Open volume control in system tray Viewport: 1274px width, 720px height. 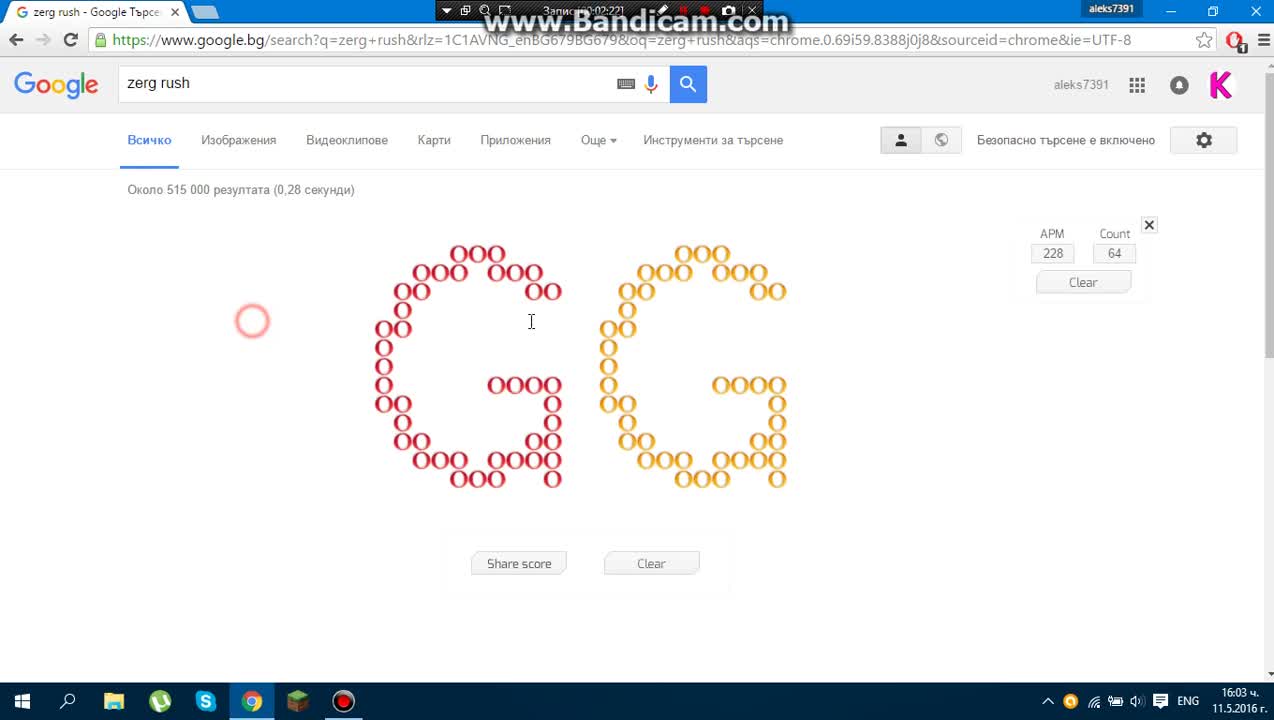pos(1137,701)
